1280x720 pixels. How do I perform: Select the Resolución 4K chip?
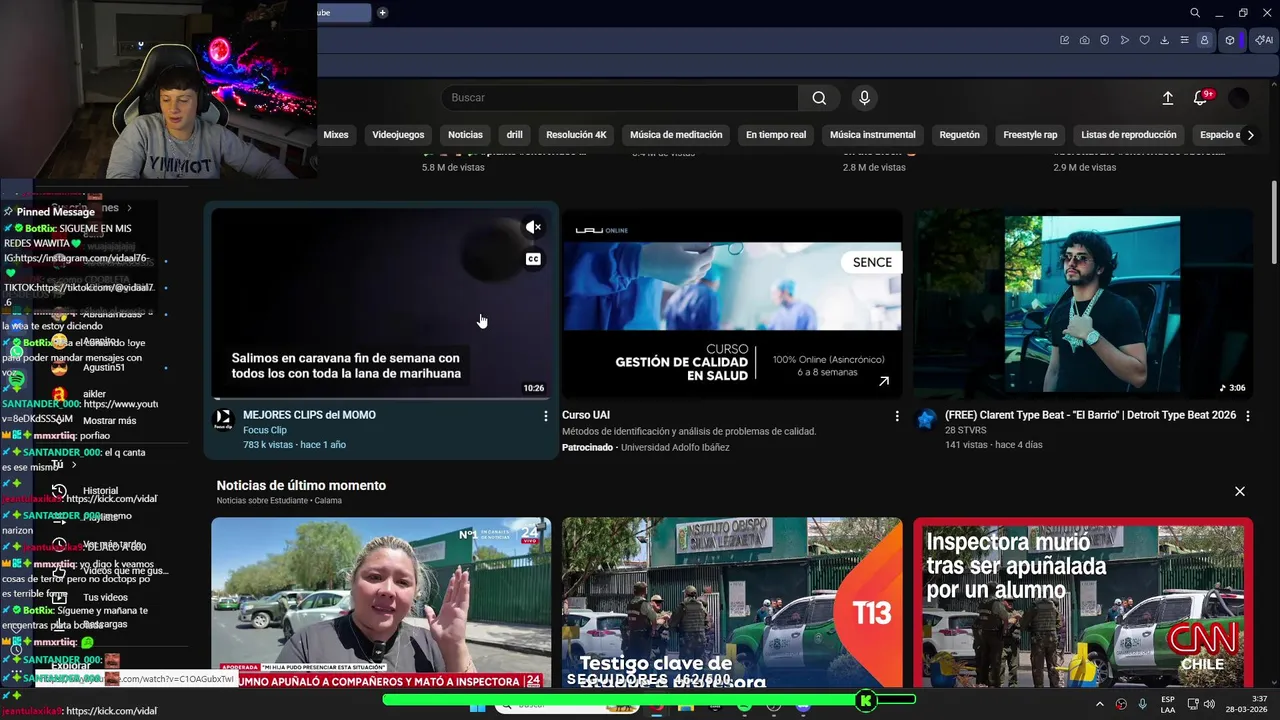(576, 135)
